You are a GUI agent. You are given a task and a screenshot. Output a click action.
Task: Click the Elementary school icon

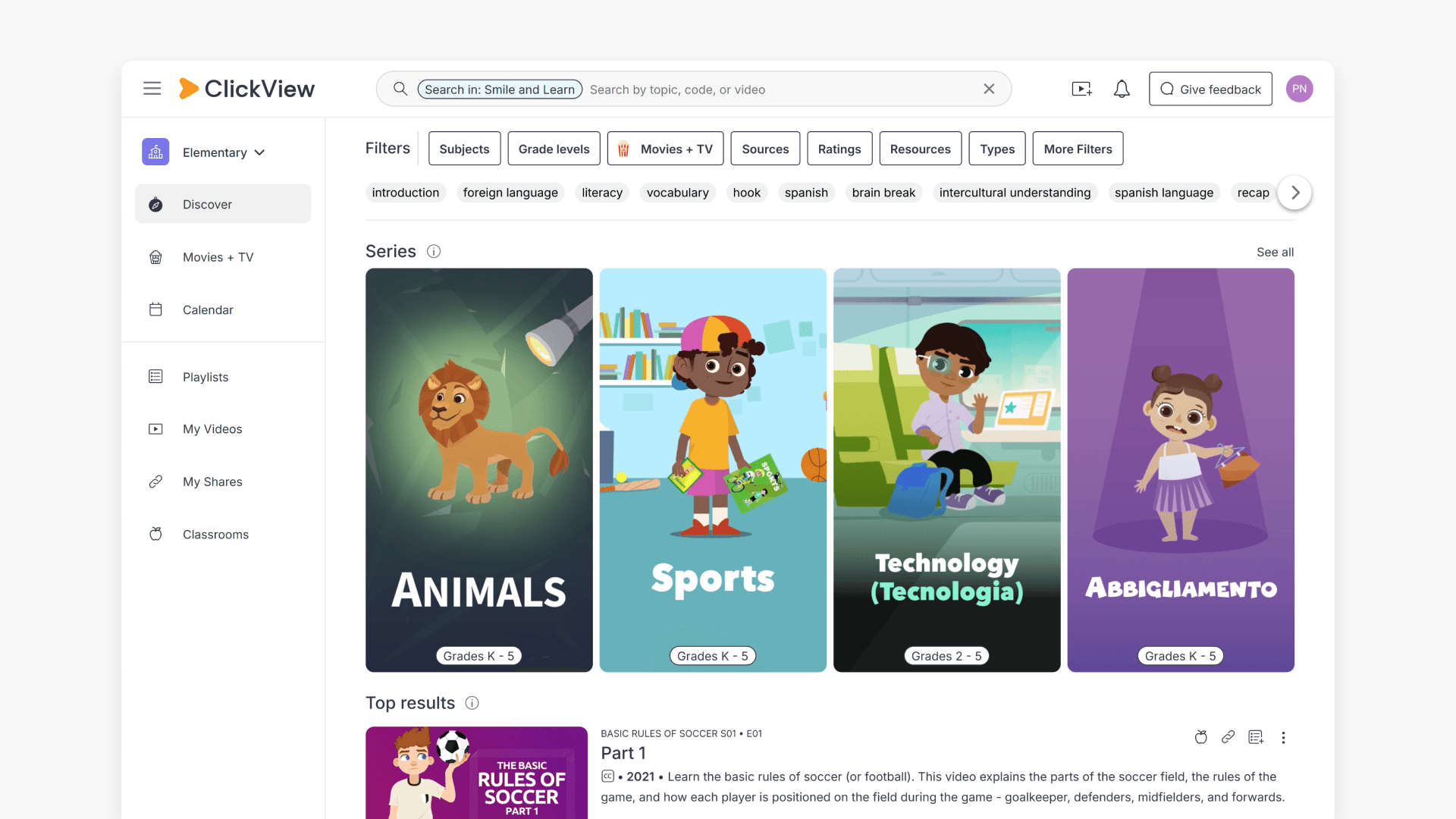(155, 152)
